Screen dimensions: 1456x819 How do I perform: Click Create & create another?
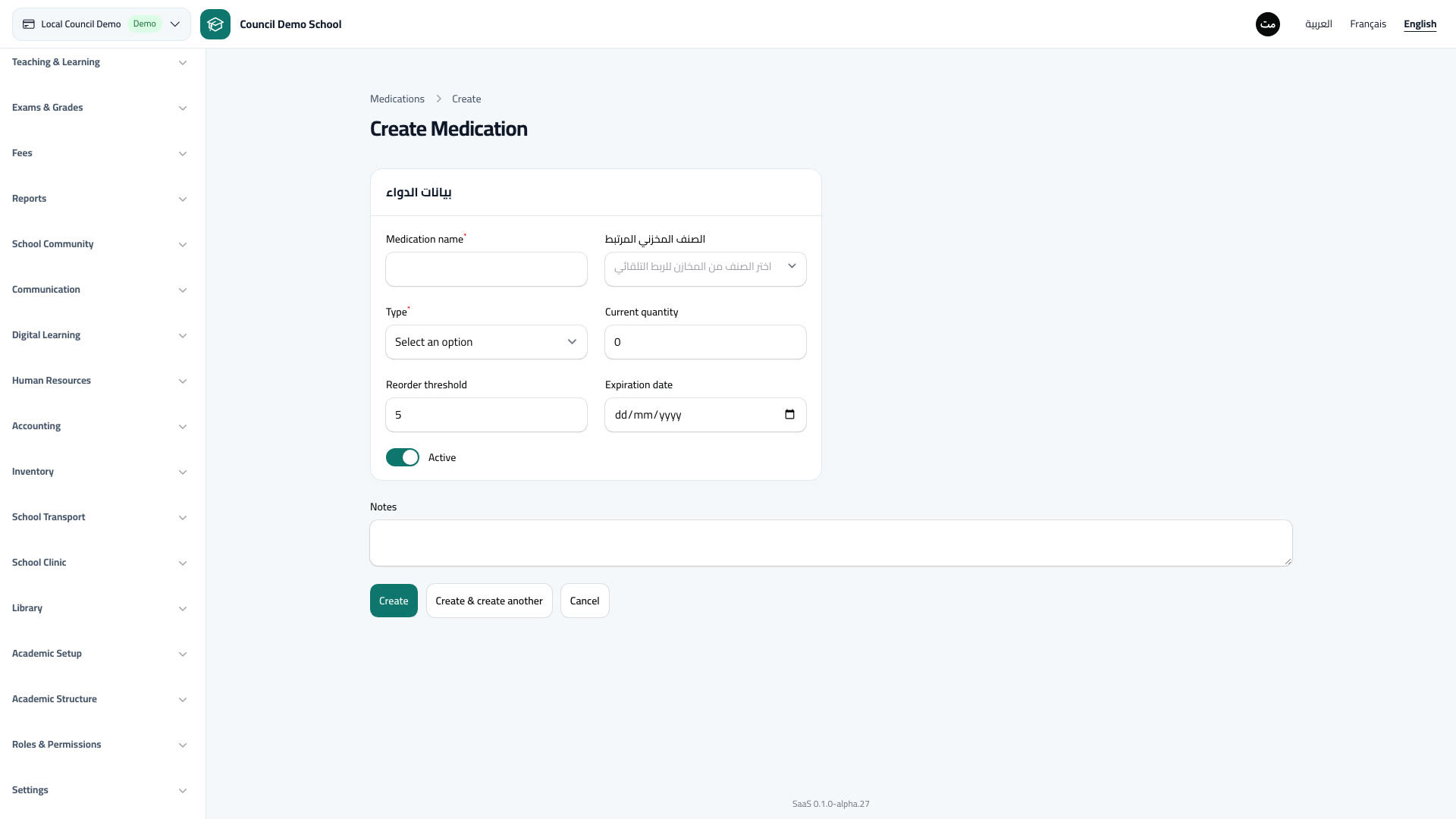pos(489,601)
